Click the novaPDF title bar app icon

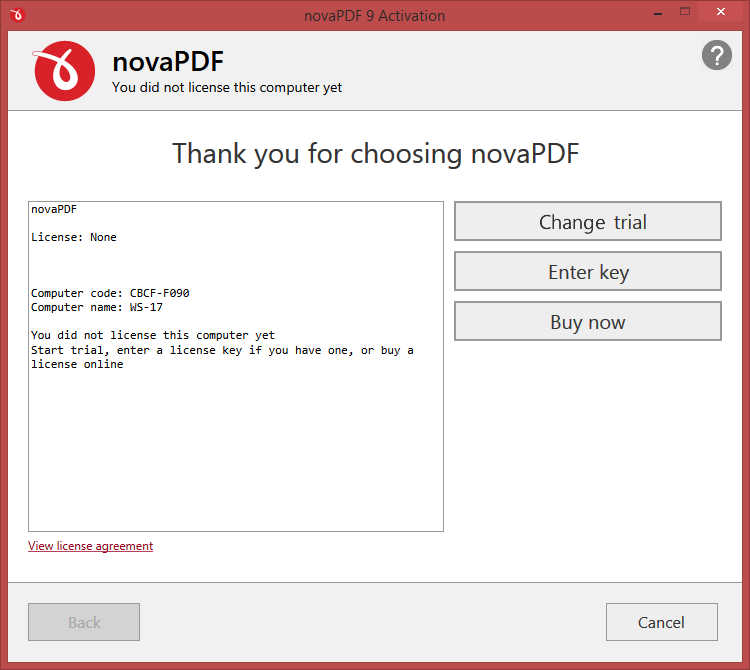[x=17, y=15]
